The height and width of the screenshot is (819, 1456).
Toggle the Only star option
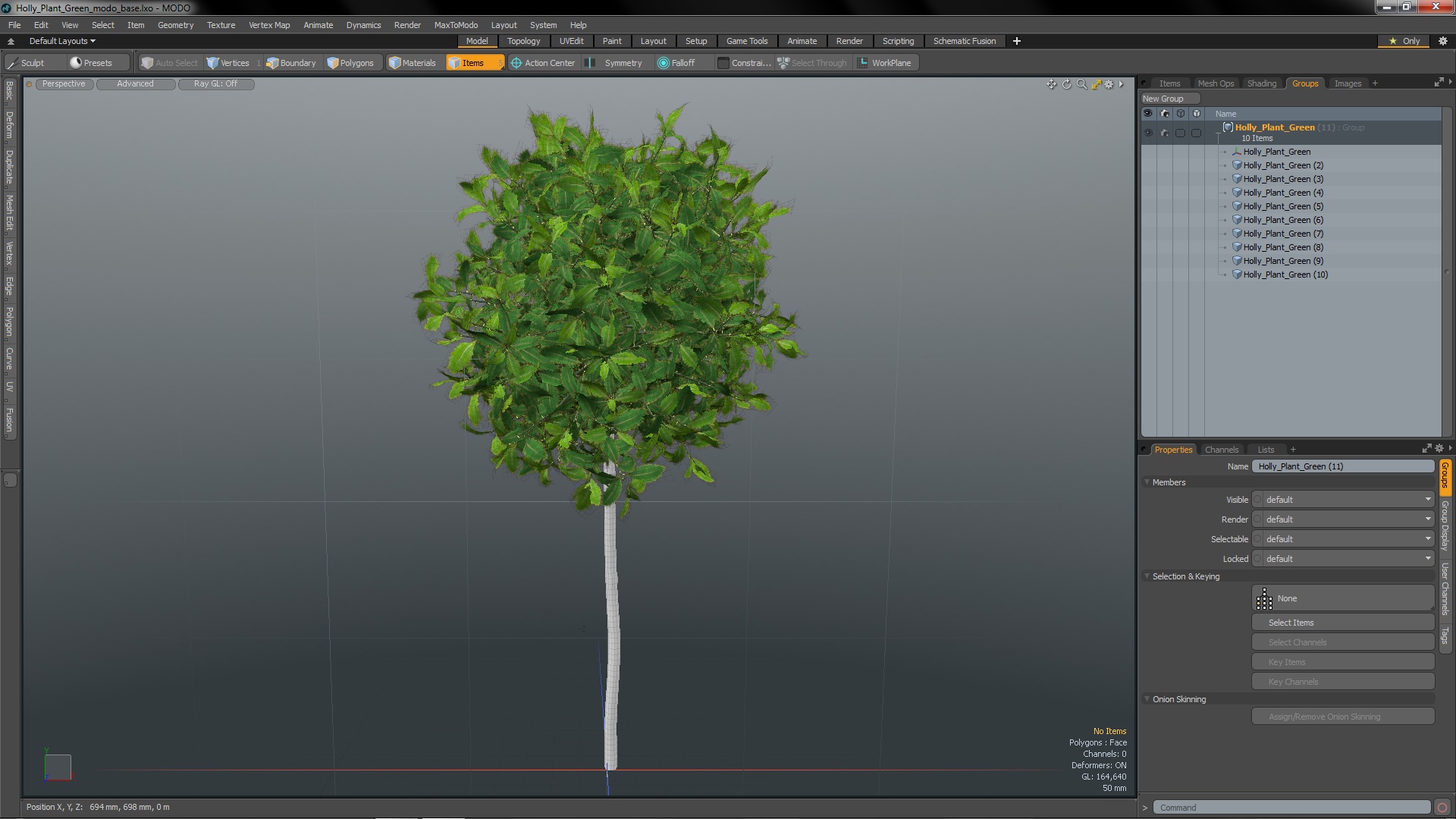[1404, 41]
